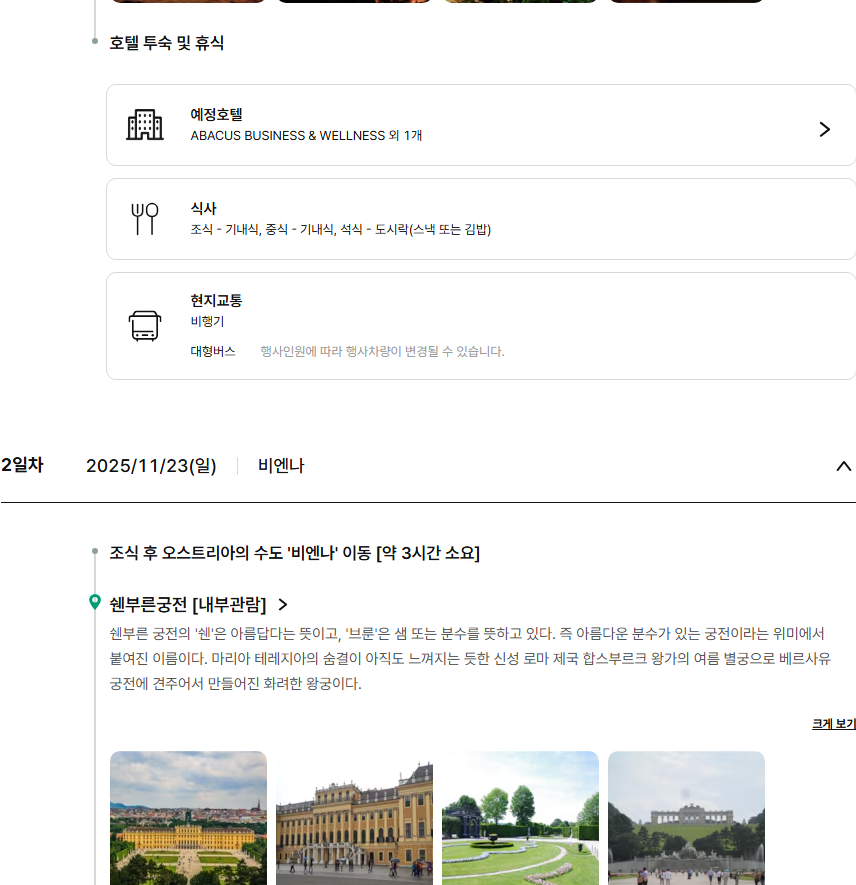Image resolution: width=856 pixels, height=885 pixels.
Task: Click 크게 보기 to enlarge photos
Action: coord(833,724)
